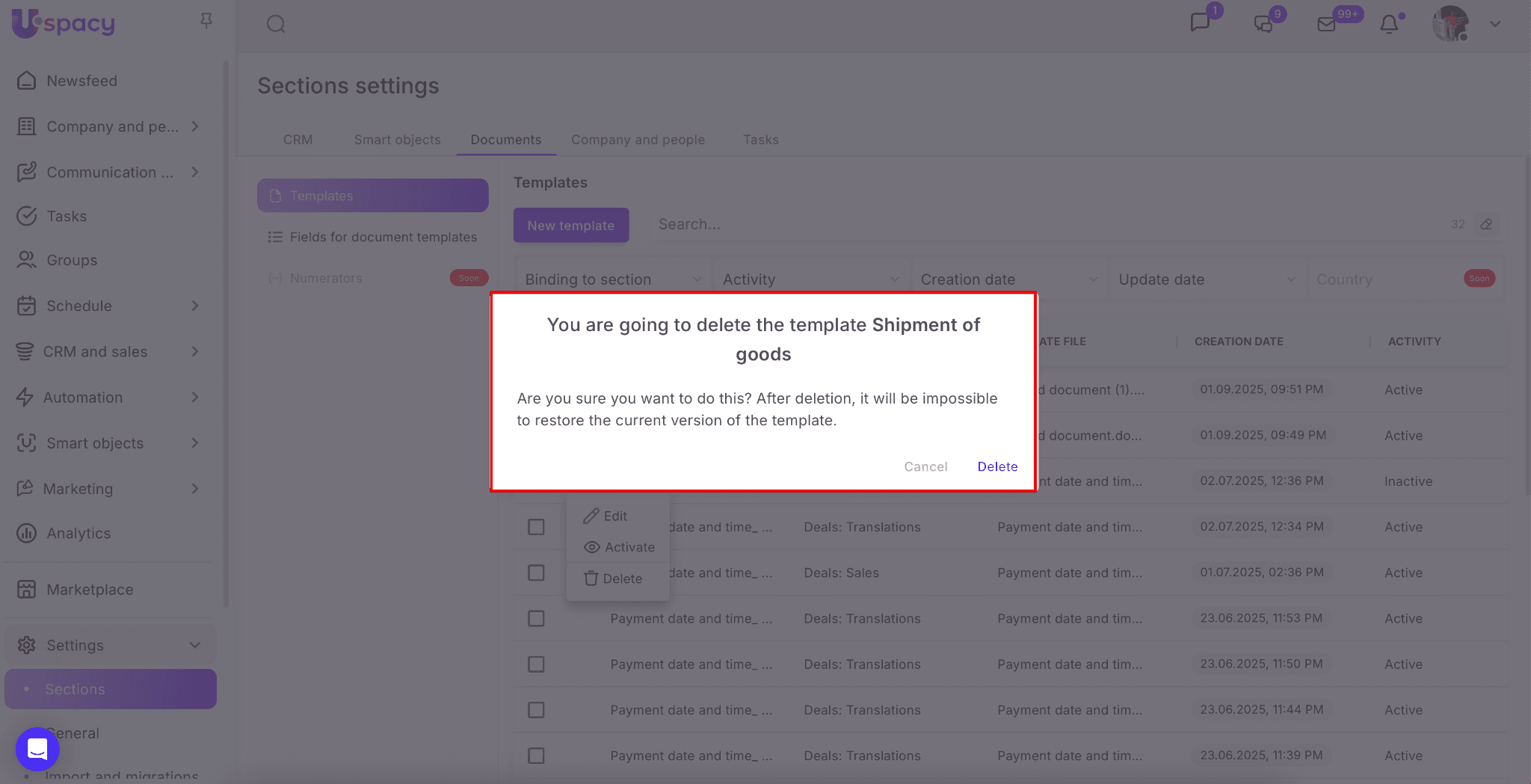The image size is (1531, 784).
Task: Click the user avatar in top bar
Action: (1450, 24)
